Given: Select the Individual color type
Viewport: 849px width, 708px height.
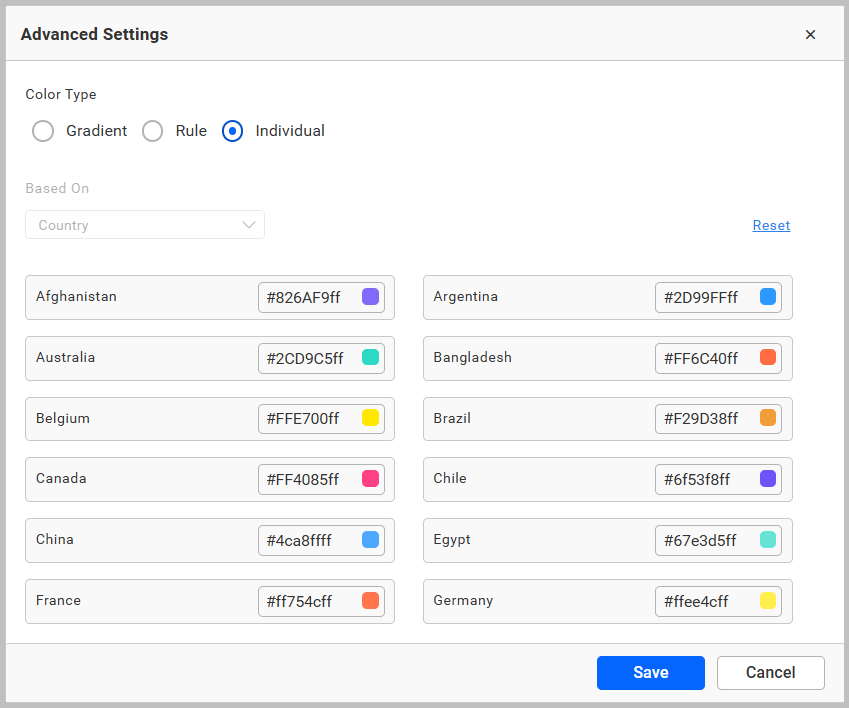Looking at the screenshot, I should (232, 131).
